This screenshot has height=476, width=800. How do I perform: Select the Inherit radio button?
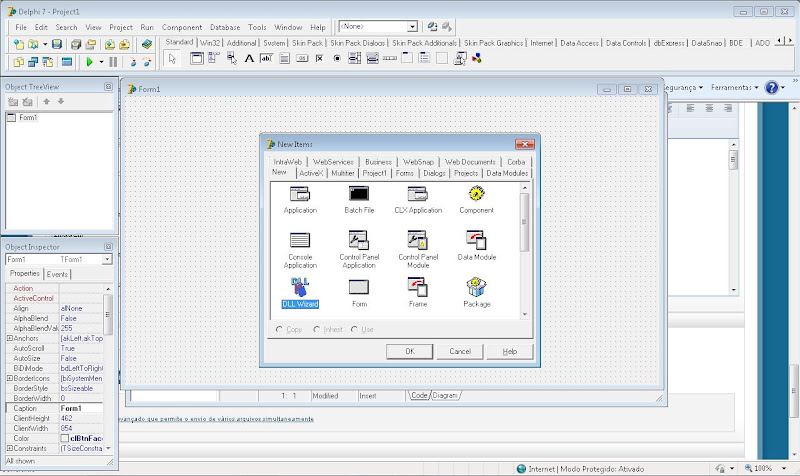coord(316,329)
